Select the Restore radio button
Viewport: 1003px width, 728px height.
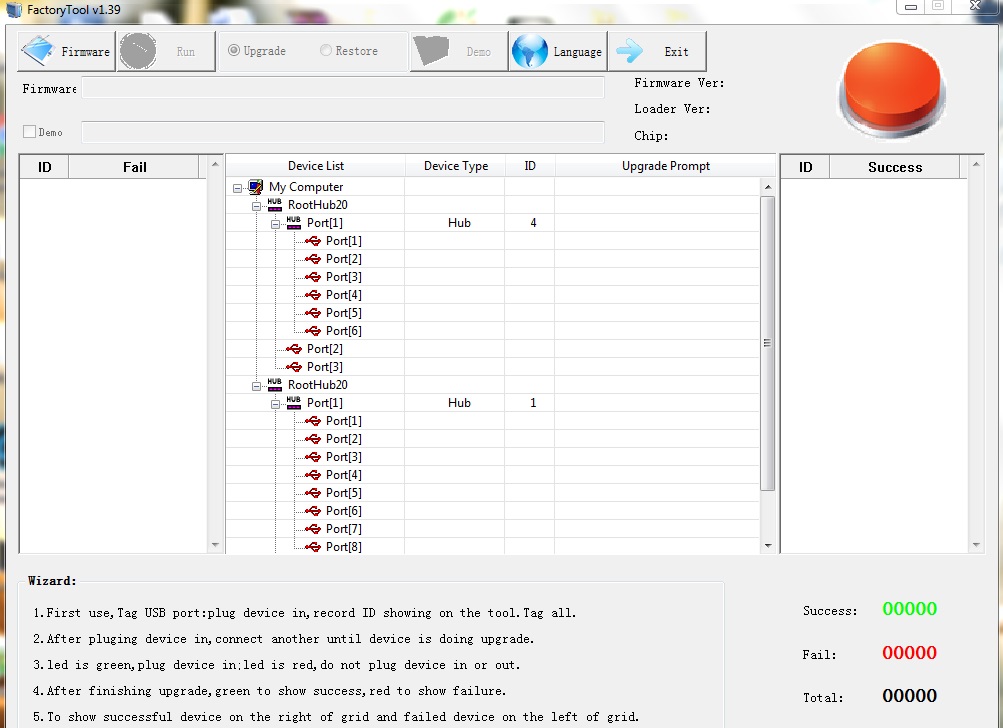tap(326, 51)
